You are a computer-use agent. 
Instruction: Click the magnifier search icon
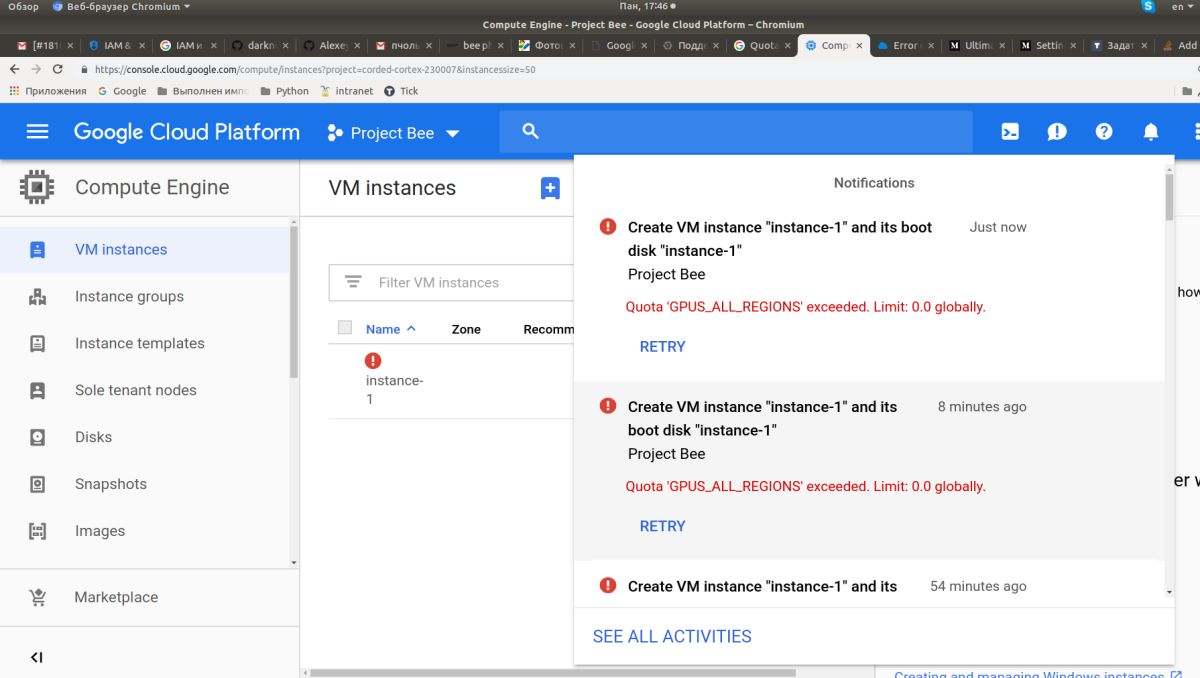click(531, 131)
